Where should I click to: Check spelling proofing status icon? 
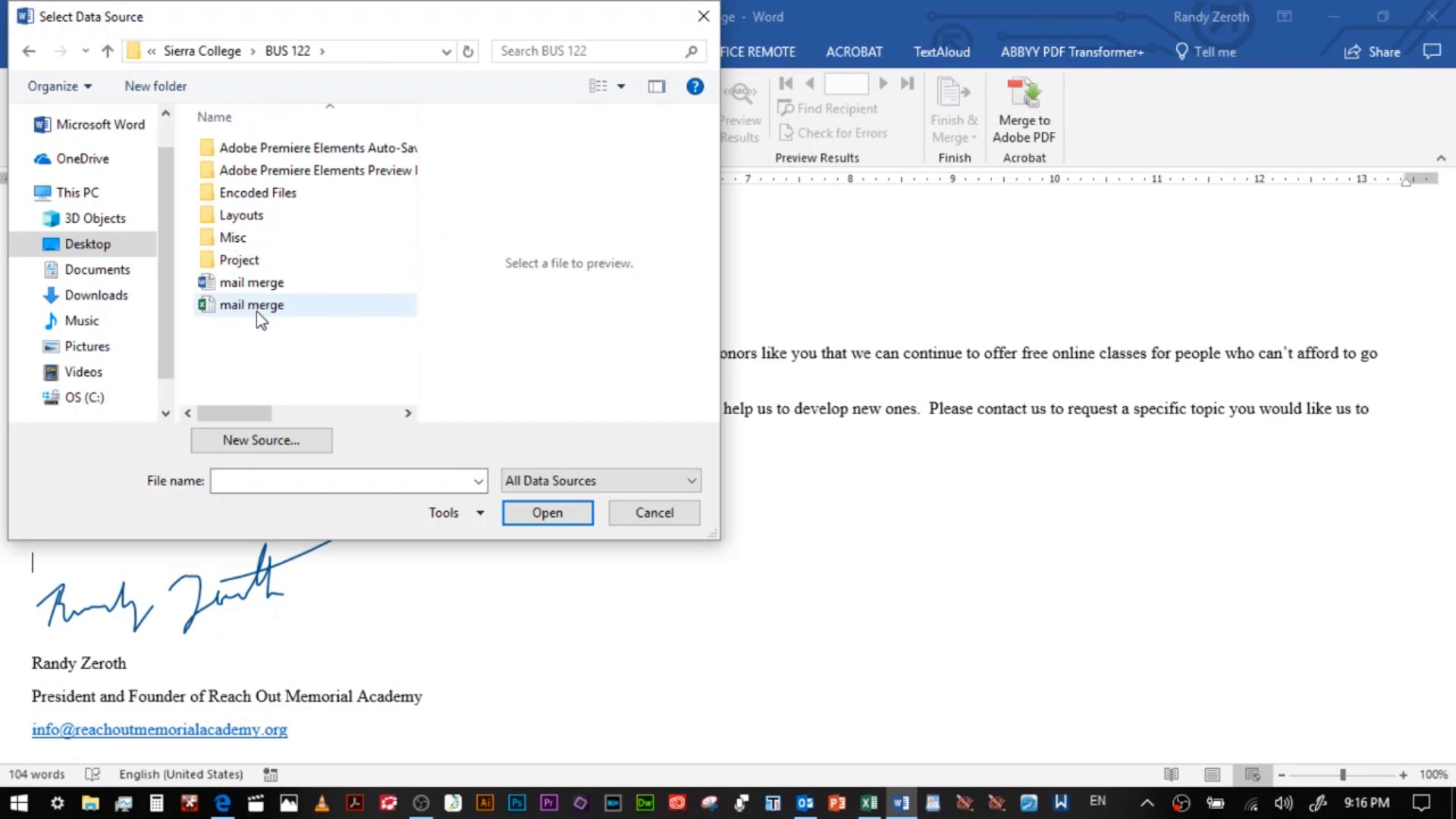point(93,774)
